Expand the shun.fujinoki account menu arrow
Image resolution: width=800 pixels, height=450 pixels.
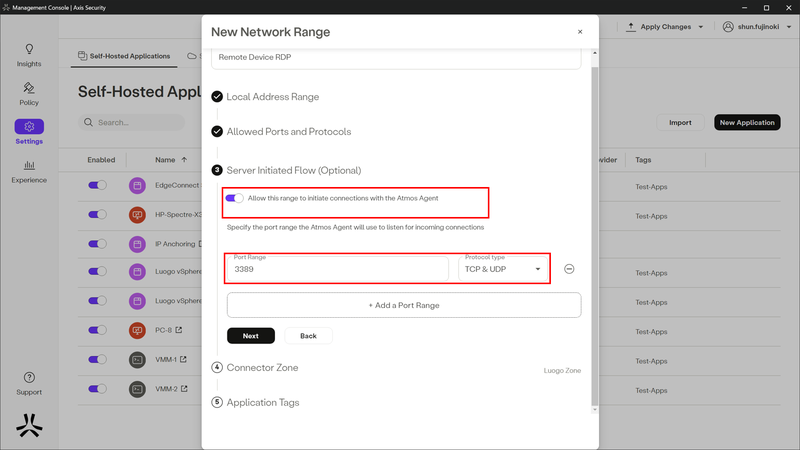point(789,27)
